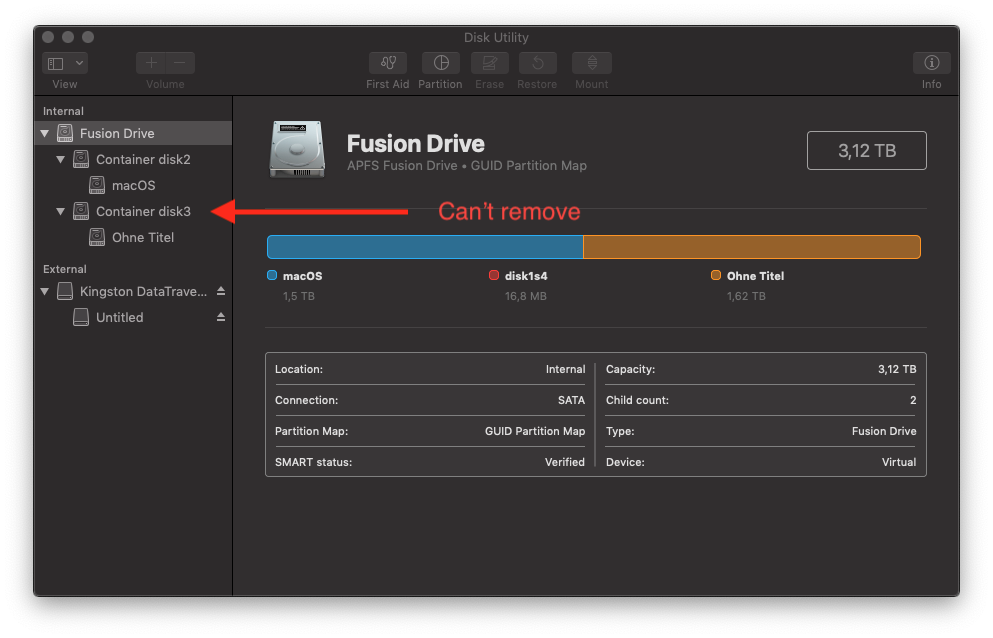The image size is (993, 638).
Task: Eject the Kingston DataTraveler drive
Action: pyautogui.click(x=220, y=291)
